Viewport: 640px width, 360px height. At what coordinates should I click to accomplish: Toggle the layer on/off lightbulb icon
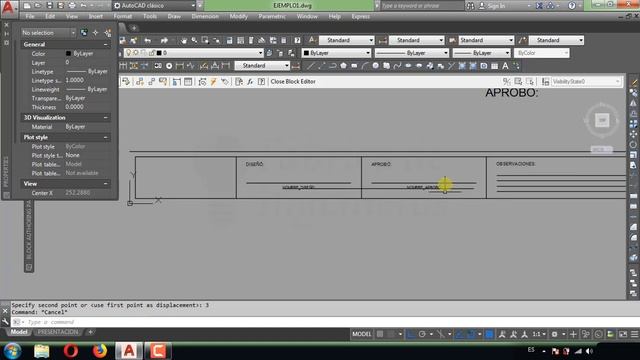128,53
